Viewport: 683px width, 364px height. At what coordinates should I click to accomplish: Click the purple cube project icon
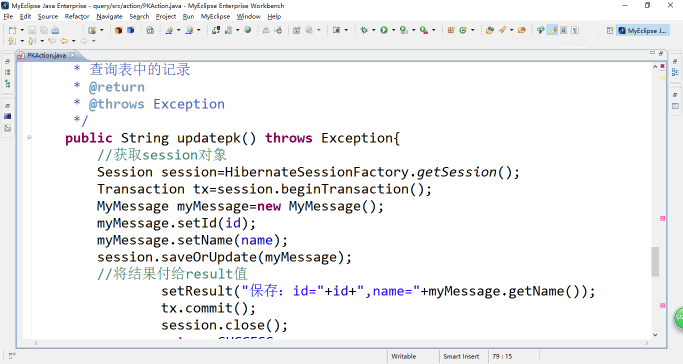(x=118, y=30)
